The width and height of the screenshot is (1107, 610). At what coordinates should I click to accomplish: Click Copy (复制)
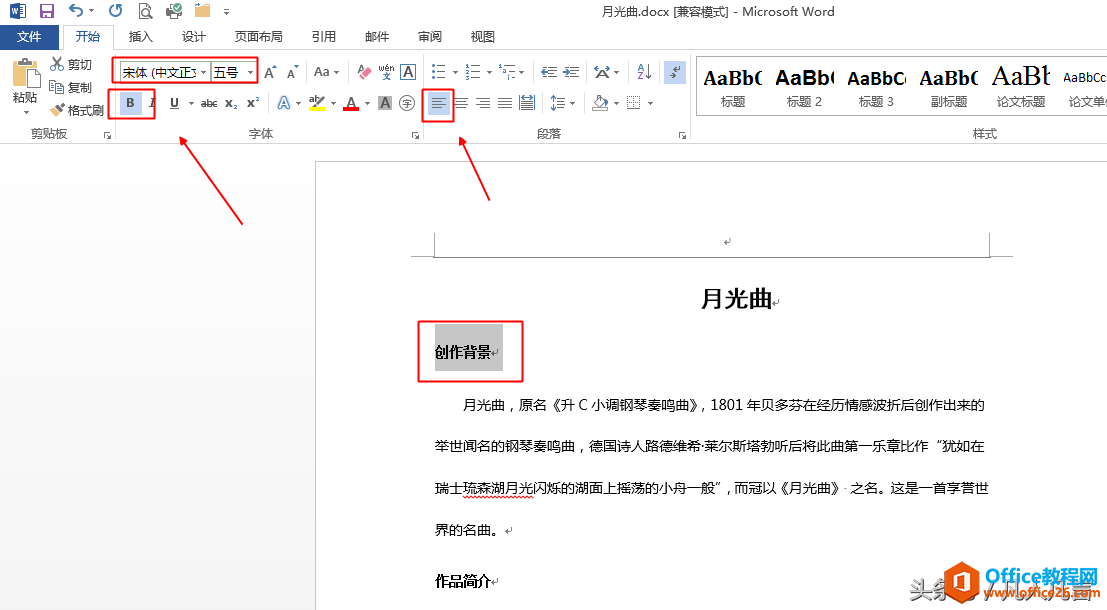[x=71, y=87]
